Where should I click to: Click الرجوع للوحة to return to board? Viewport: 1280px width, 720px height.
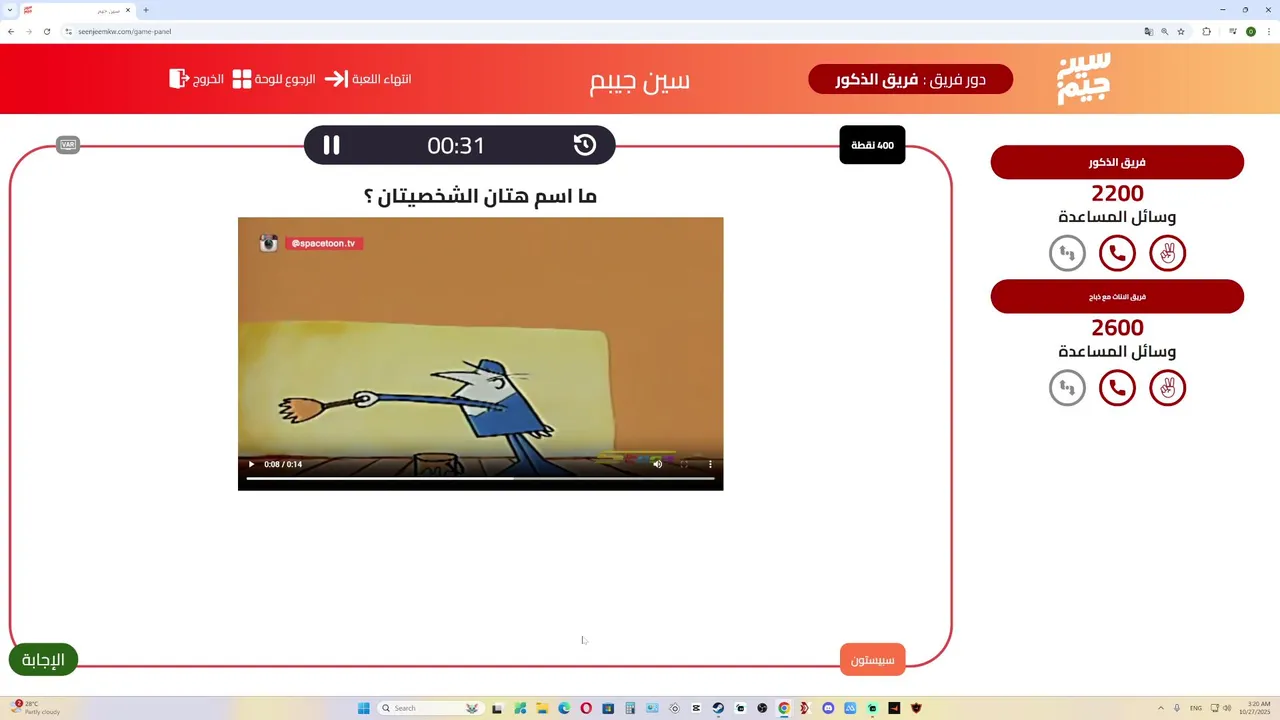click(x=274, y=79)
